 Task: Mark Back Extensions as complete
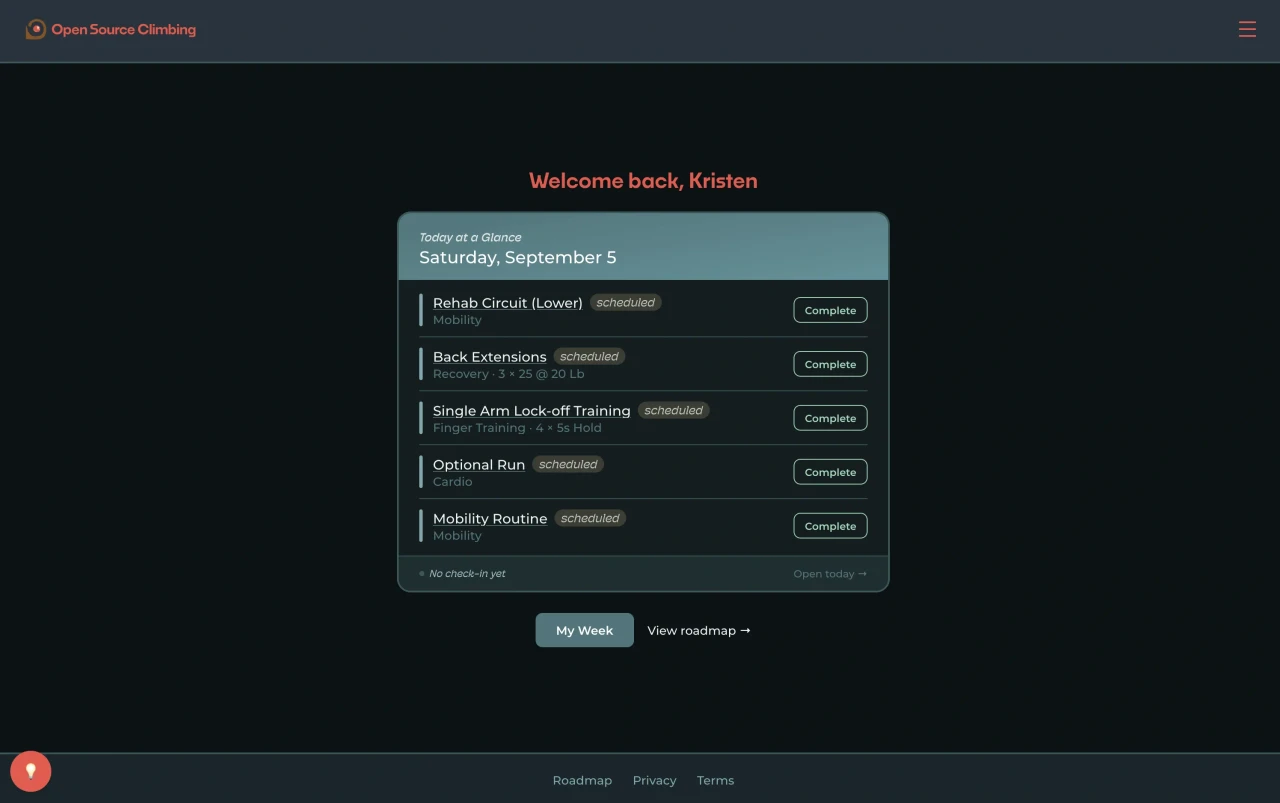(x=830, y=364)
